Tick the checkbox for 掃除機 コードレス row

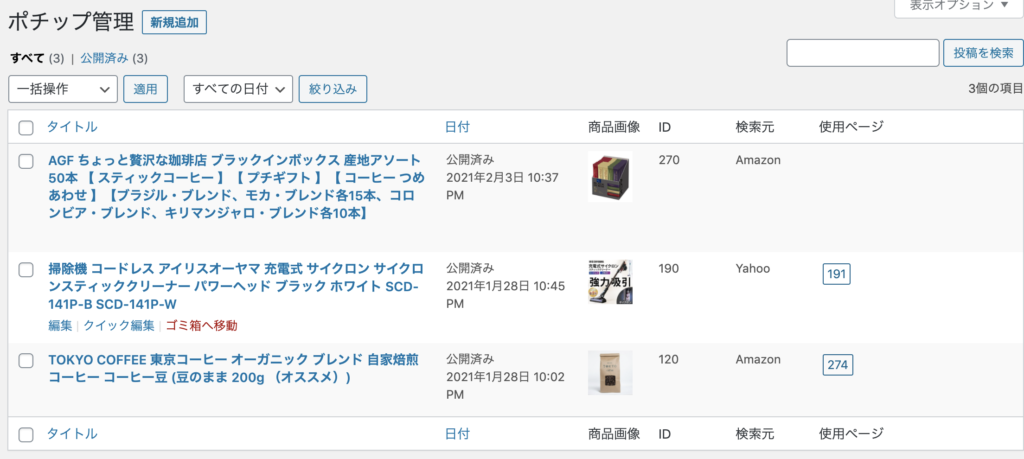(26, 270)
